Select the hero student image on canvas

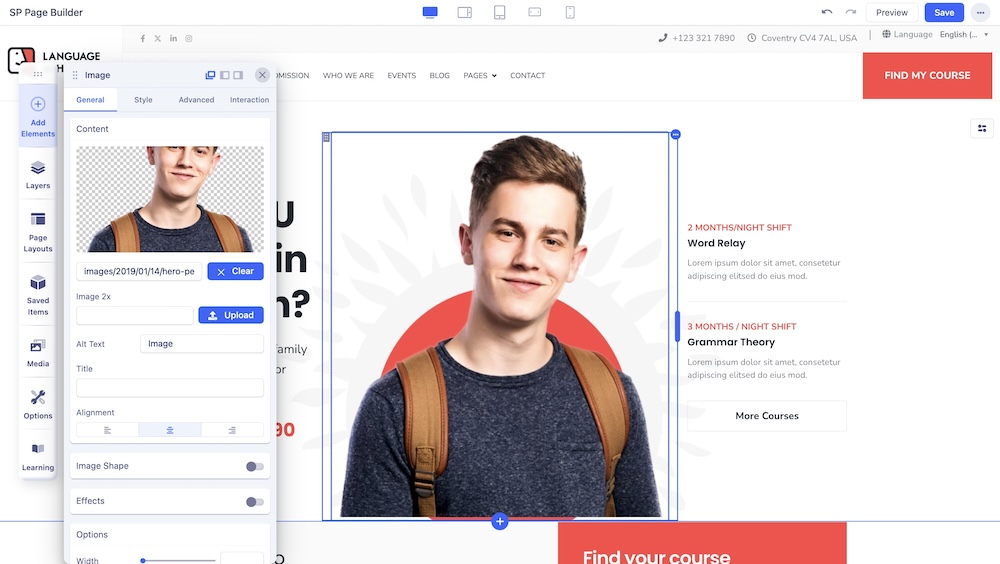(x=500, y=325)
